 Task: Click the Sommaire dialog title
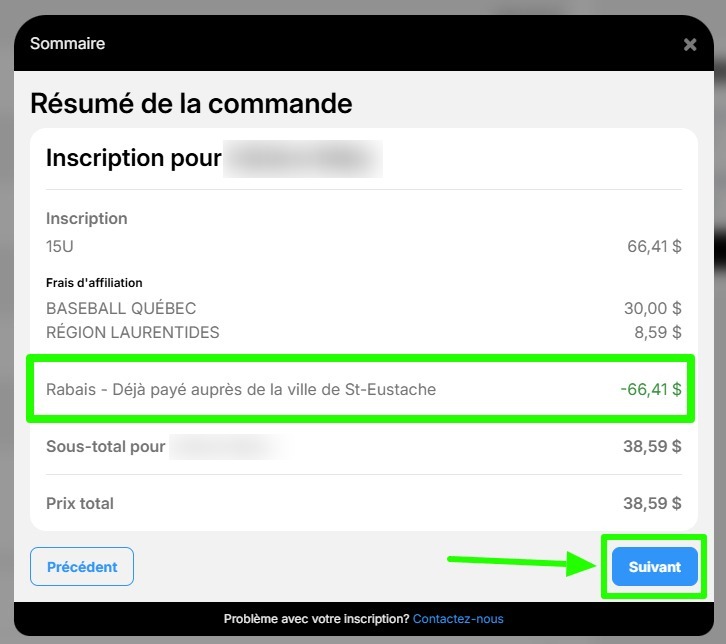[67, 44]
